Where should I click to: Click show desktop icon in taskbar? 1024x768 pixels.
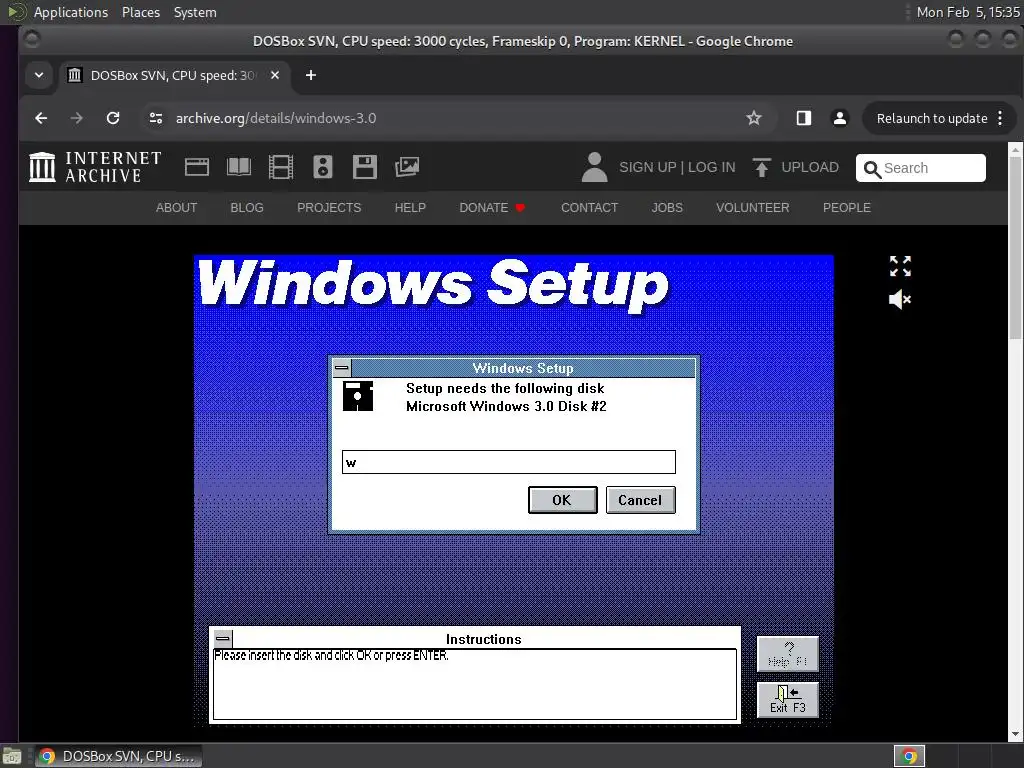[x=12, y=756]
